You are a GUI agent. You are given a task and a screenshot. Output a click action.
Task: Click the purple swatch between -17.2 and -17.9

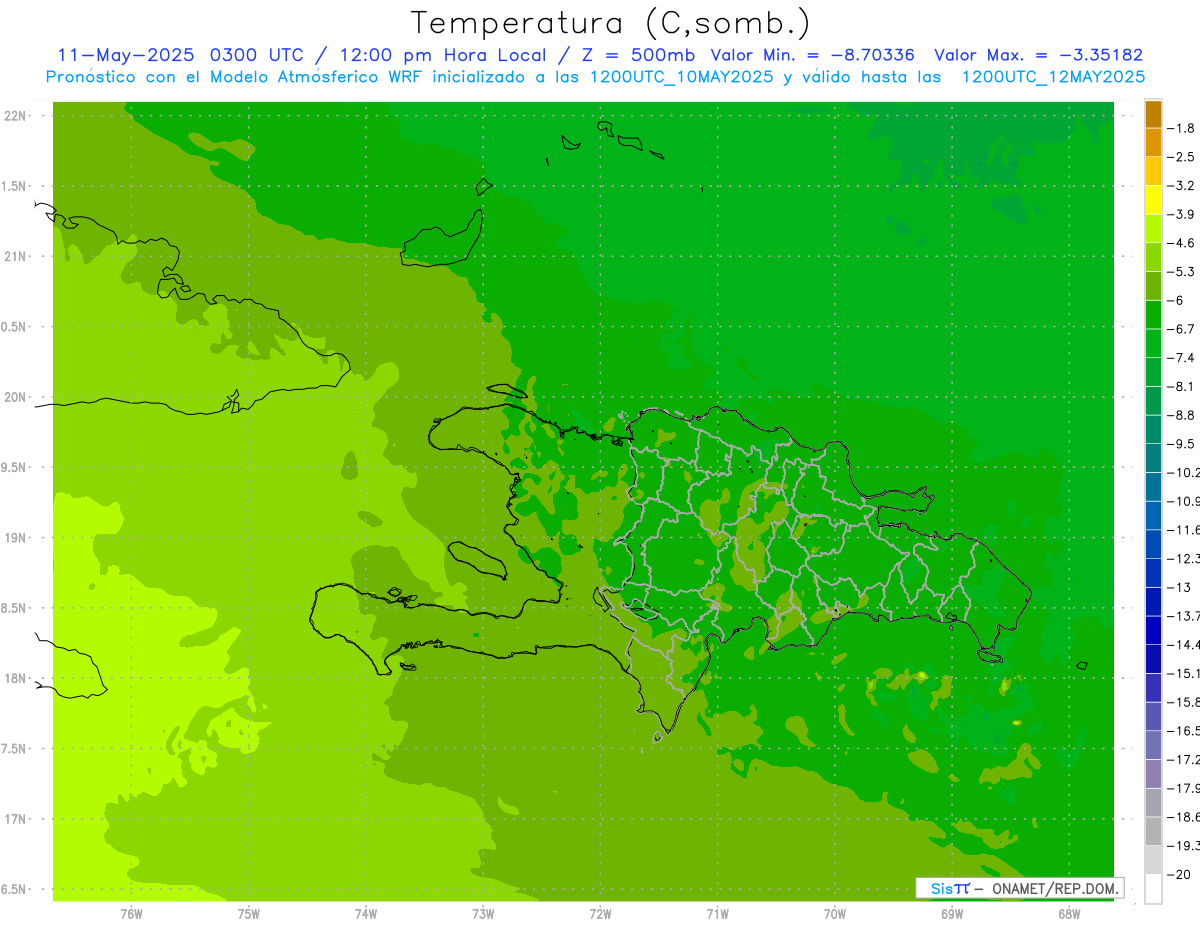tap(1153, 774)
